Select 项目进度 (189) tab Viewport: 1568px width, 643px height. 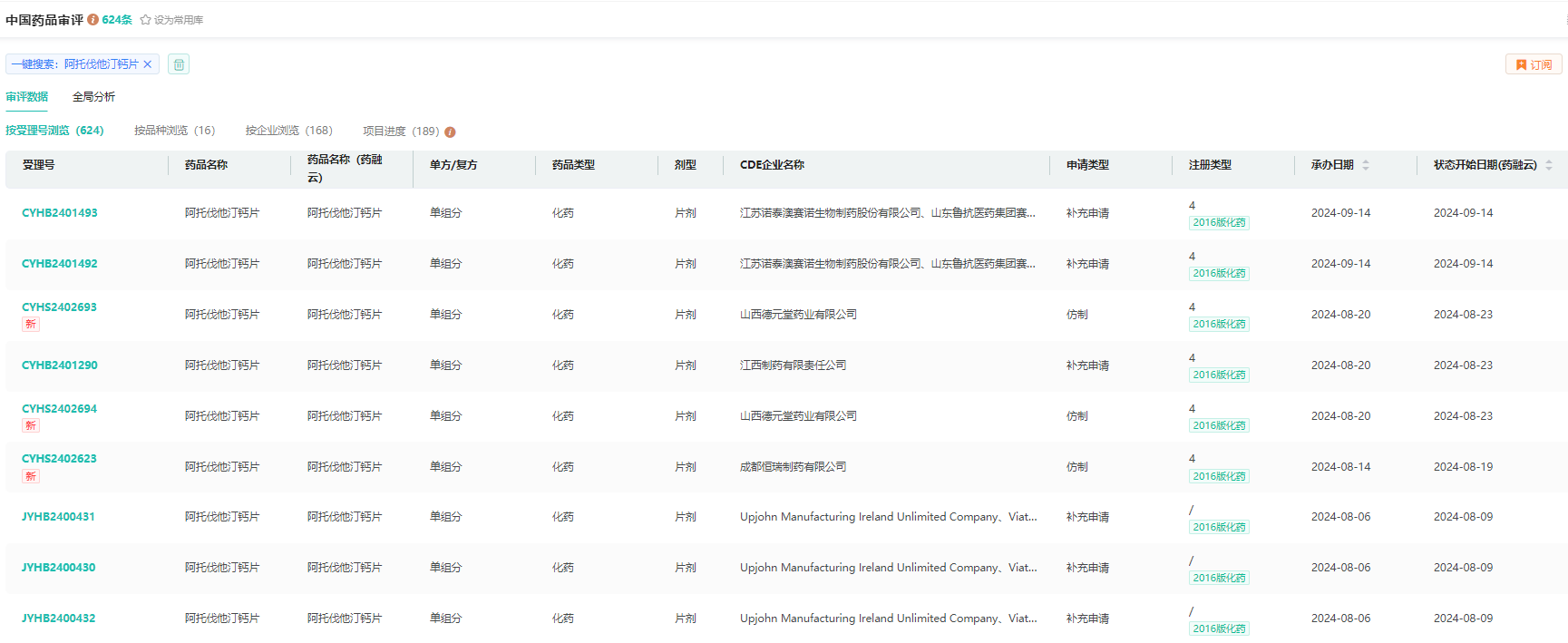401,132
